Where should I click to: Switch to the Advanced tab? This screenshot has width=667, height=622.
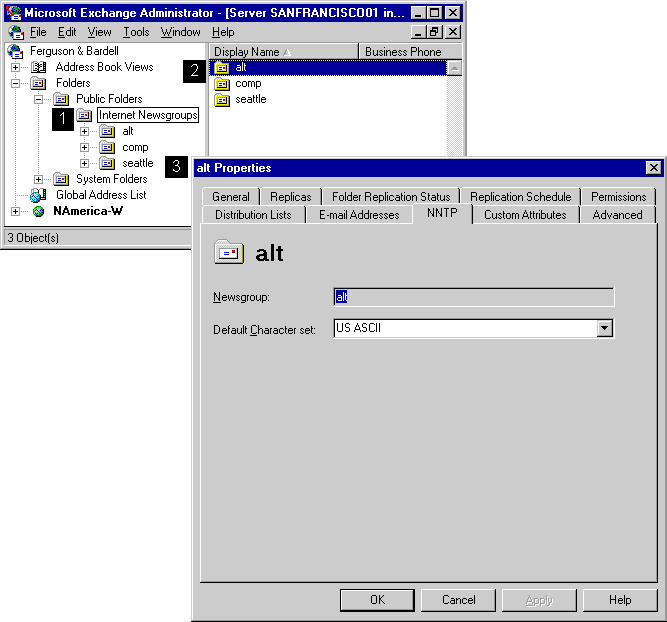coord(618,215)
